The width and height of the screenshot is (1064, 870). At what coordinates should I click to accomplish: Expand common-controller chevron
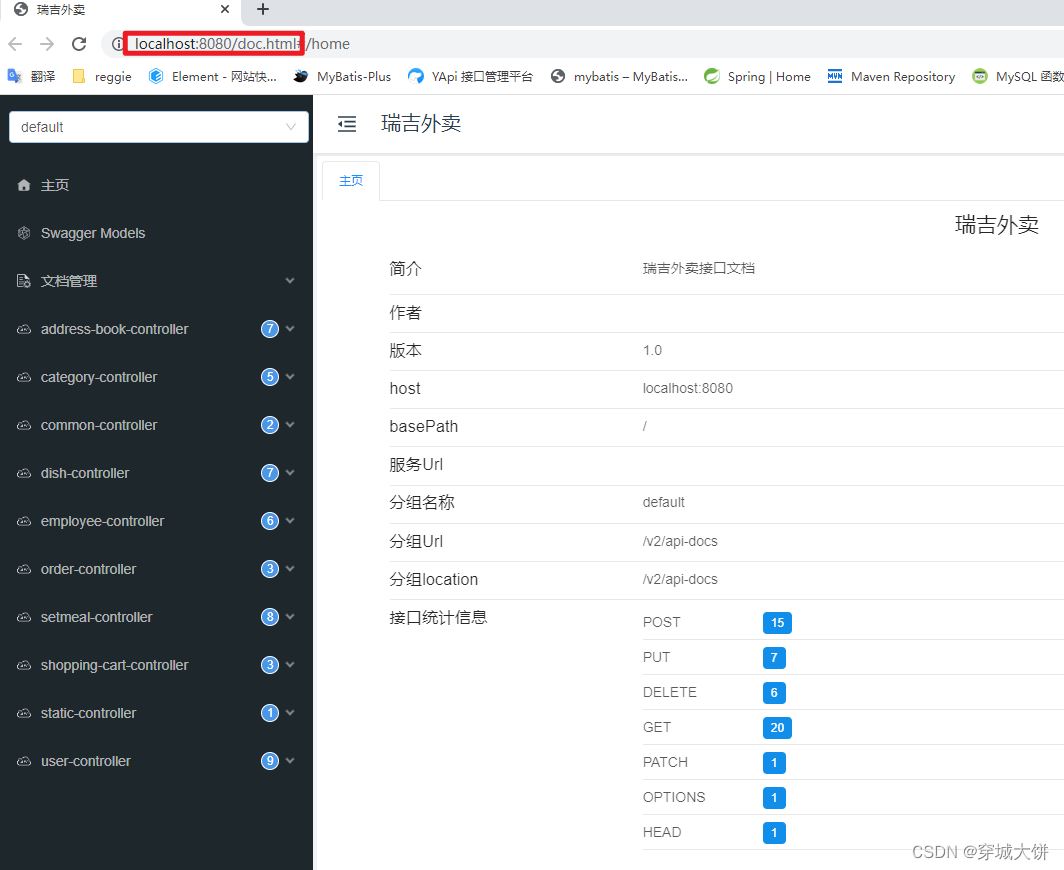pyautogui.click(x=290, y=425)
